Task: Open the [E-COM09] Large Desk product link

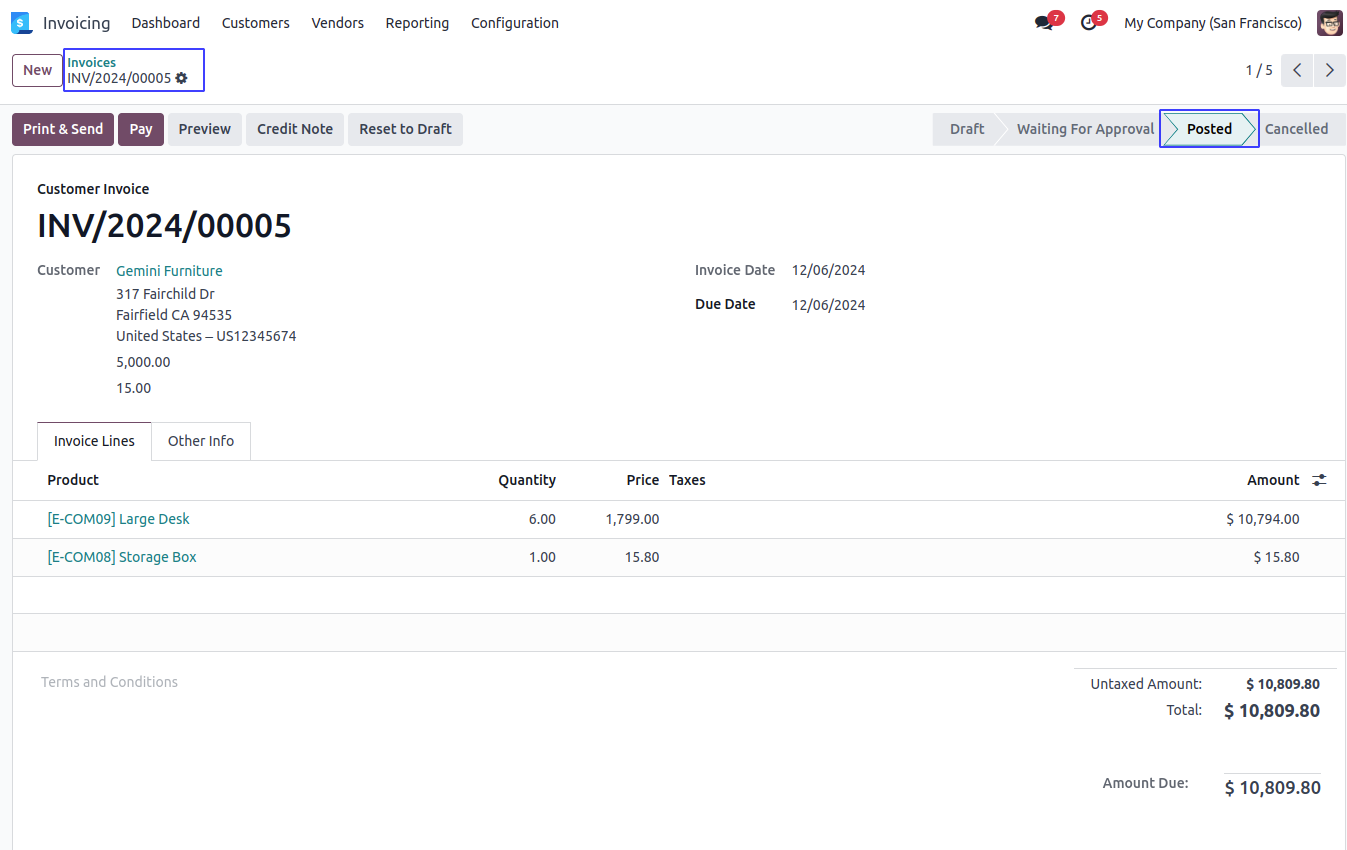Action: point(118,519)
